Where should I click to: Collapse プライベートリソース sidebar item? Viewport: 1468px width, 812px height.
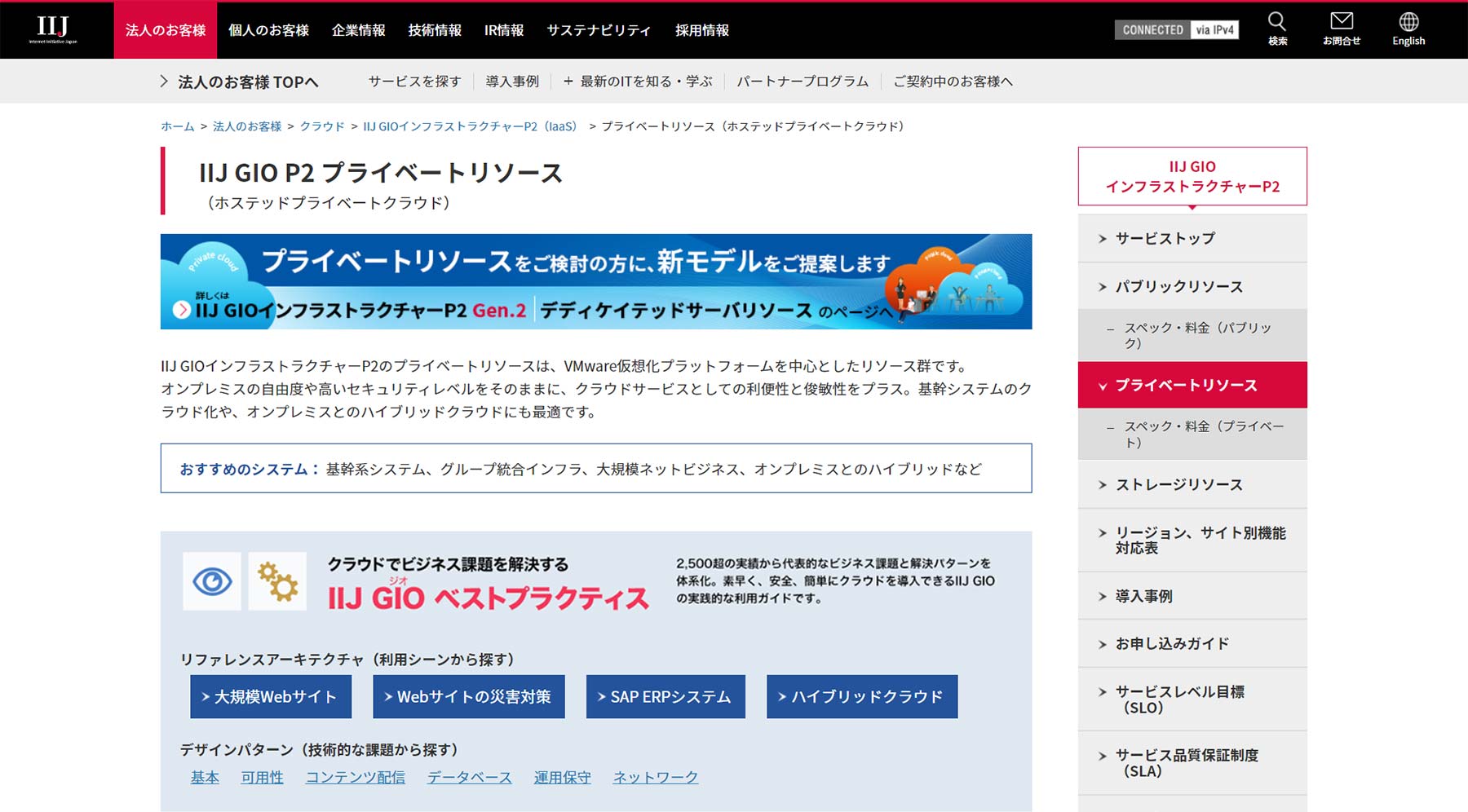click(1192, 385)
